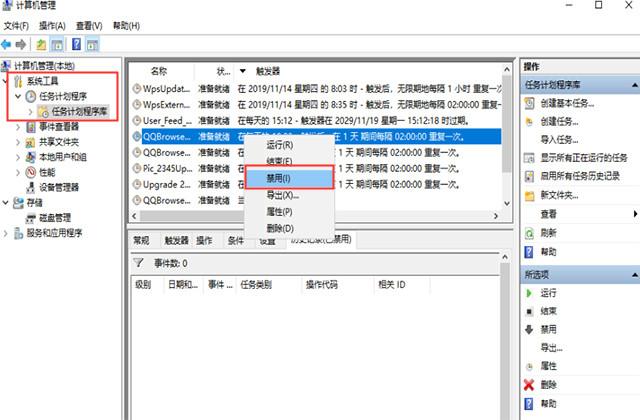Sort by the 触发器 column header
Screen dimensions: 640x420
[x=268, y=71]
